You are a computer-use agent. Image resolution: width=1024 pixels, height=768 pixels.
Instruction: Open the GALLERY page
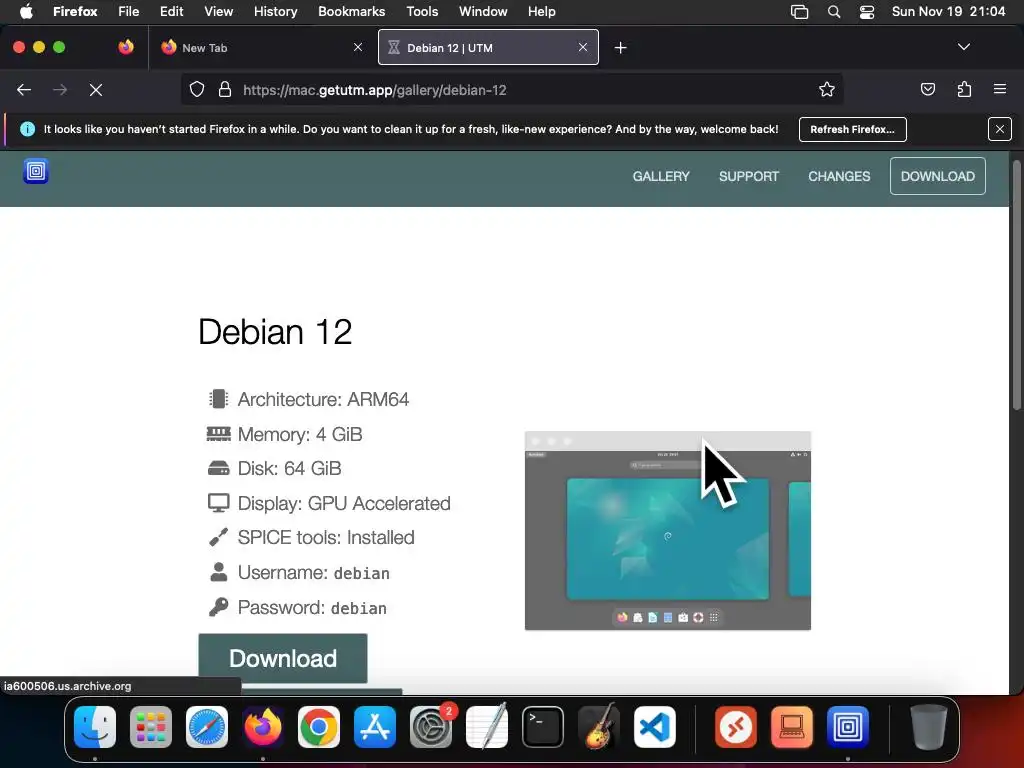click(661, 176)
